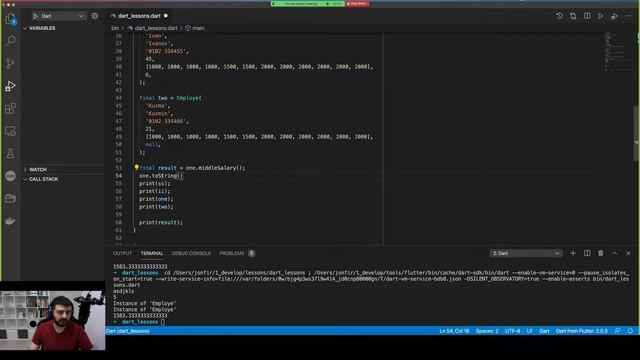640x360 pixels.
Task: Click 'print(one);' on line 57
Action: coord(156,199)
